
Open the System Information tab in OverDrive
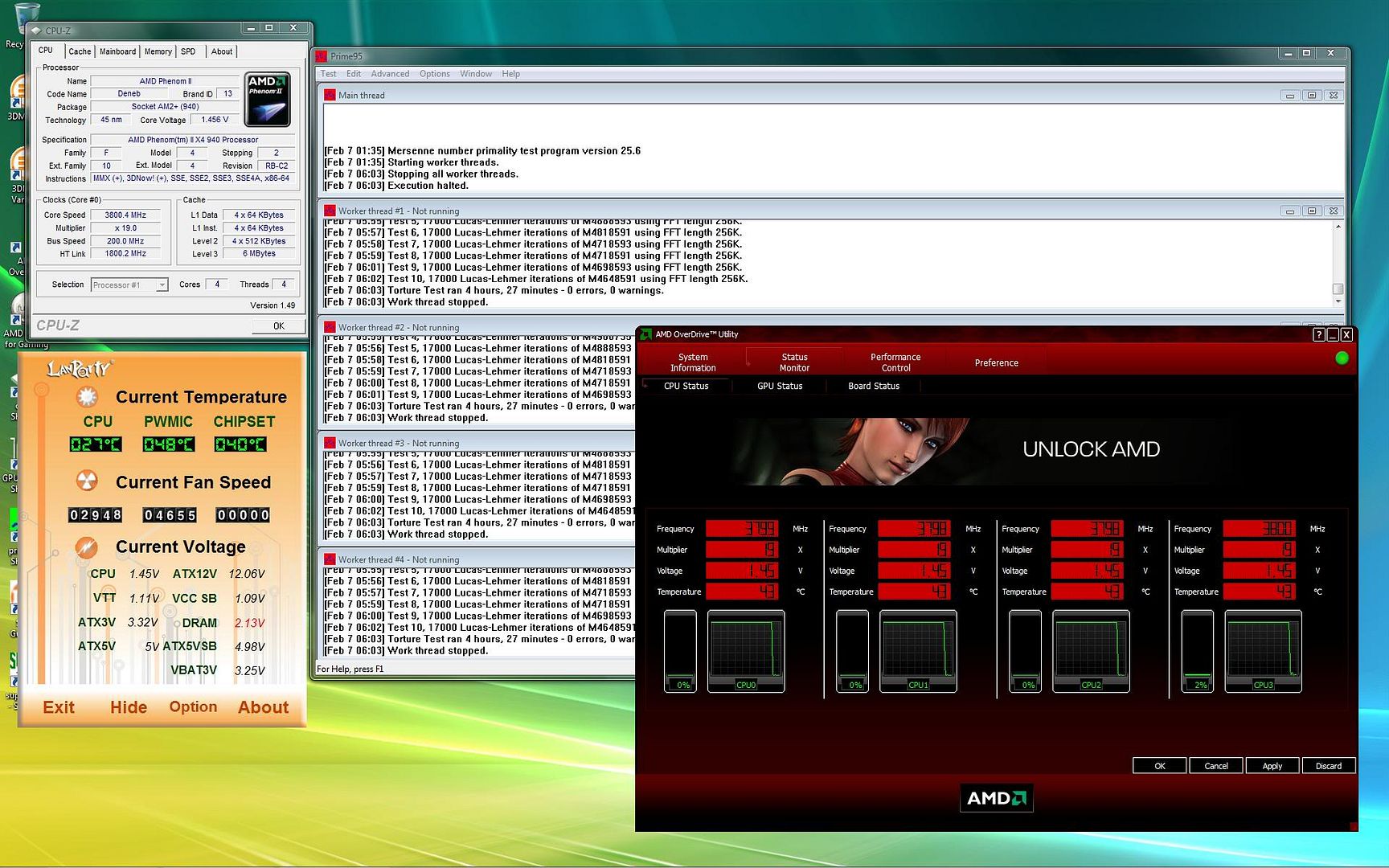pos(693,362)
